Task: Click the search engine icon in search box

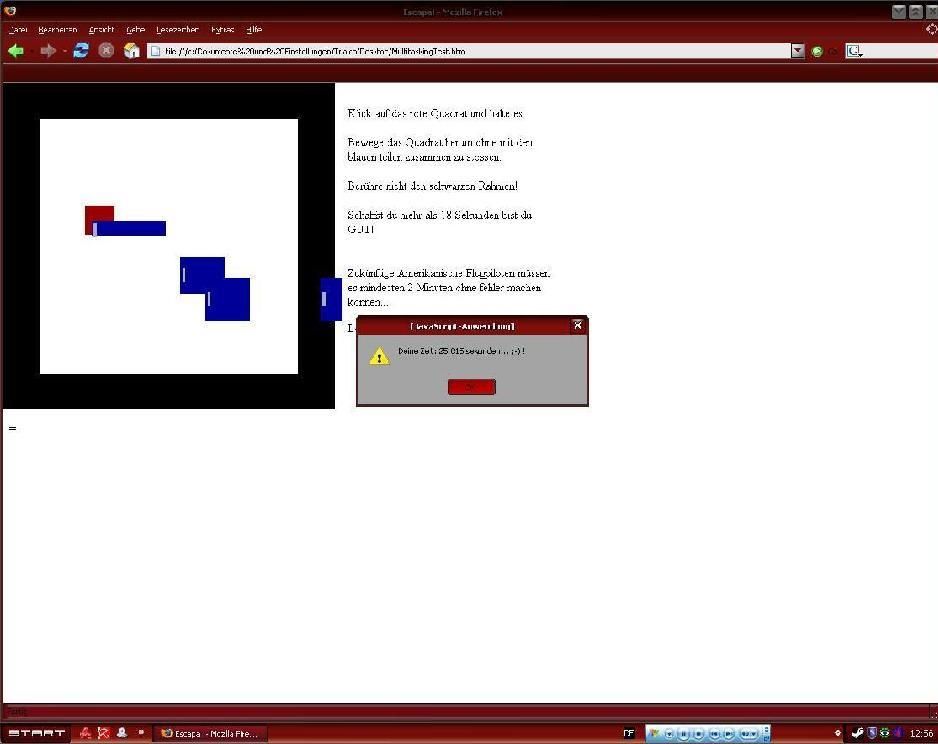Action: pyautogui.click(x=855, y=51)
